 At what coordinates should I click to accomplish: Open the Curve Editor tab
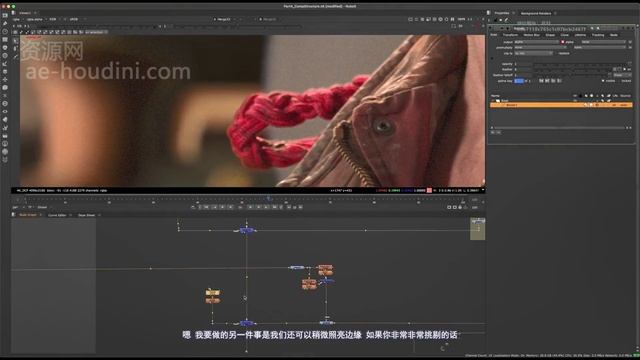pos(57,215)
